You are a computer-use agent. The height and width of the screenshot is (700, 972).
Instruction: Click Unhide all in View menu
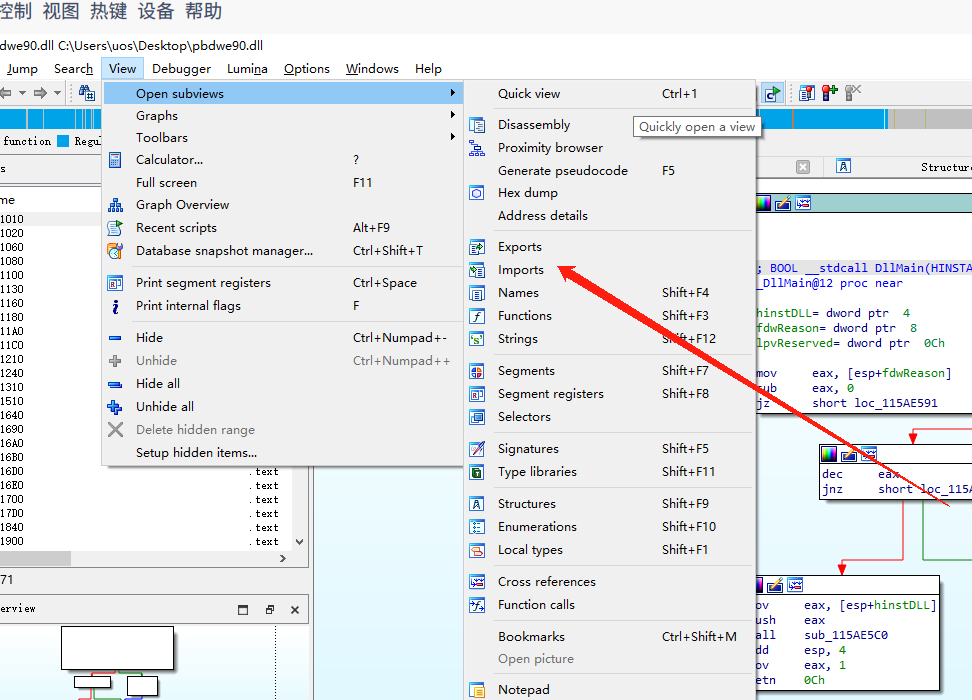(165, 407)
